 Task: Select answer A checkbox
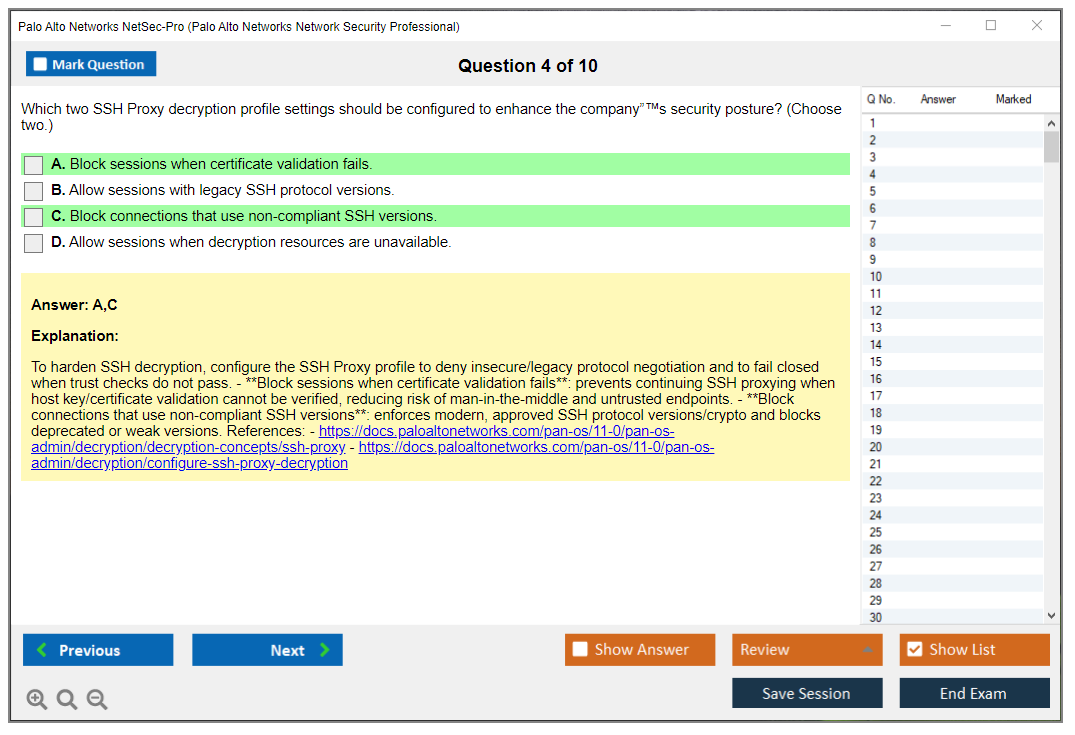34,165
